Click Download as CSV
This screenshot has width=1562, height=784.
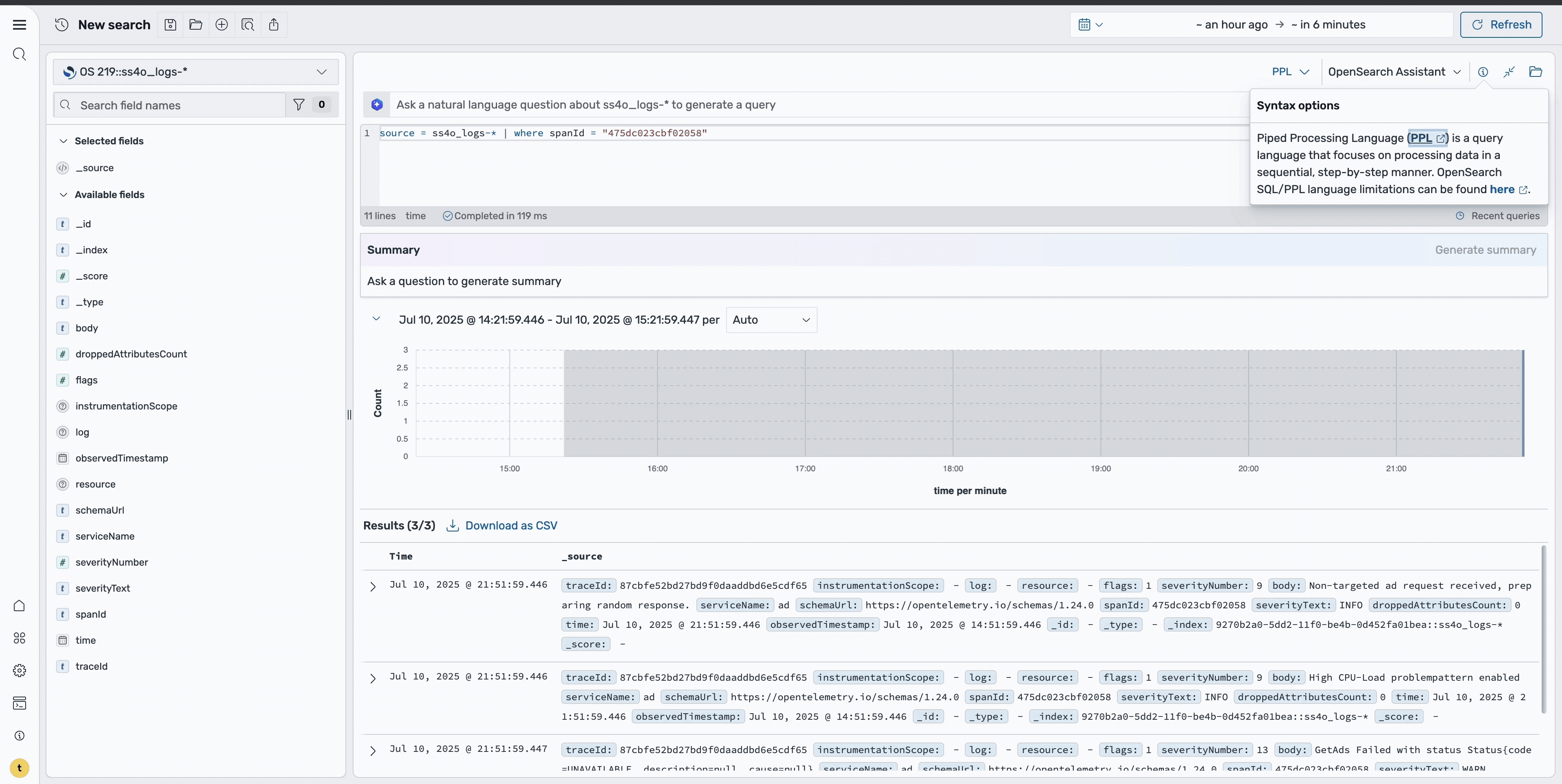pyautogui.click(x=502, y=526)
